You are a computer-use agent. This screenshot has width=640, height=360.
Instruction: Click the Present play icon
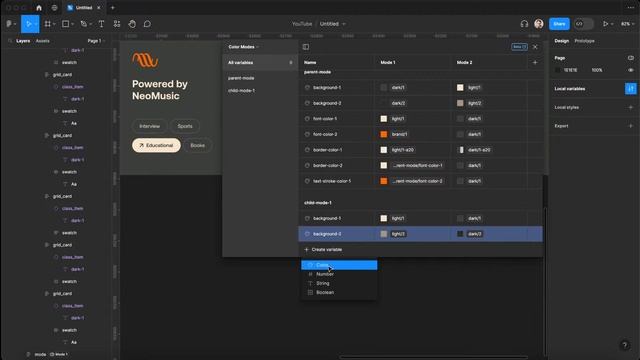605,24
